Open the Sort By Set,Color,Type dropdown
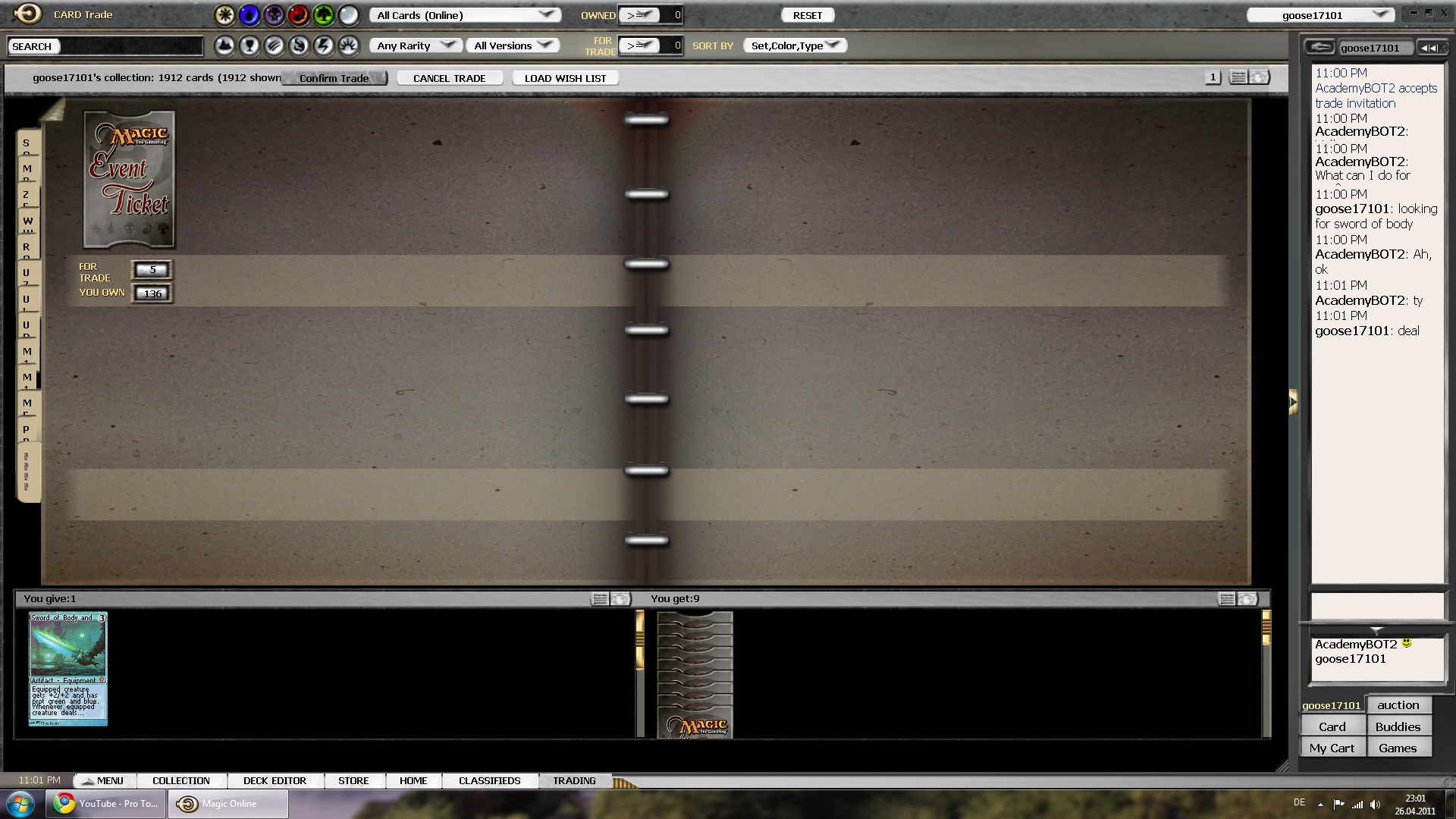 (x=795, y=45)
